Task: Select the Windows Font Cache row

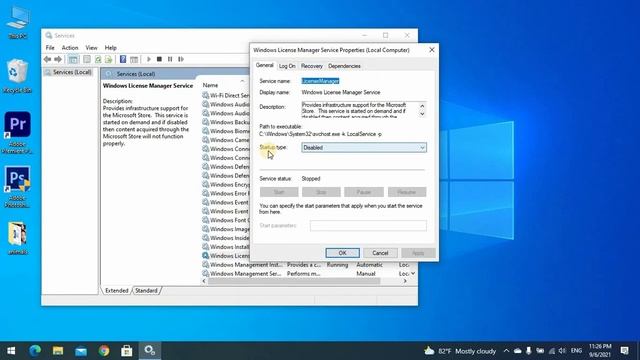Action: [226, 220]
